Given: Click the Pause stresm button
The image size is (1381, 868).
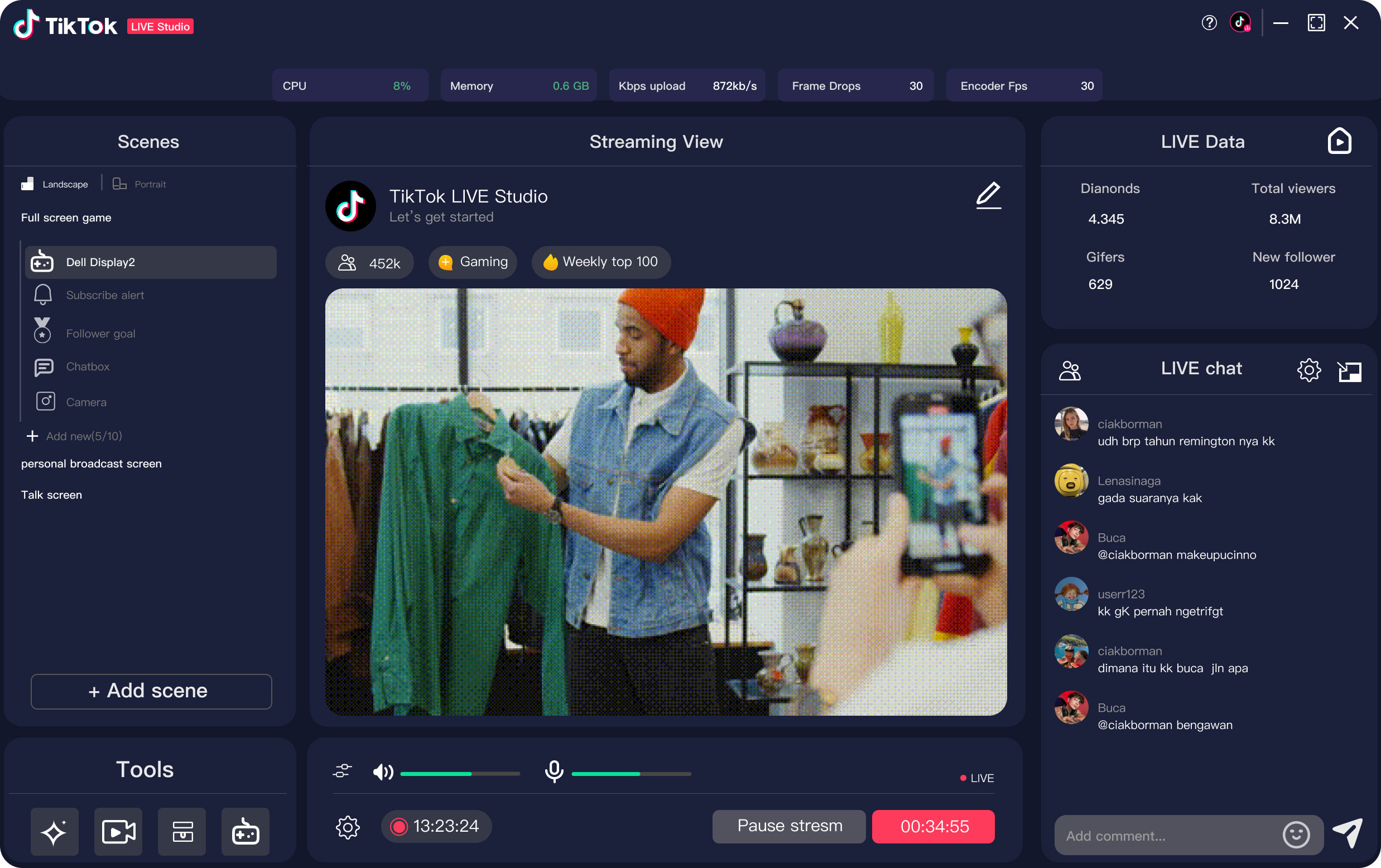Looking at the screenshot, I should pyautogui.click(x=789, y=827).
